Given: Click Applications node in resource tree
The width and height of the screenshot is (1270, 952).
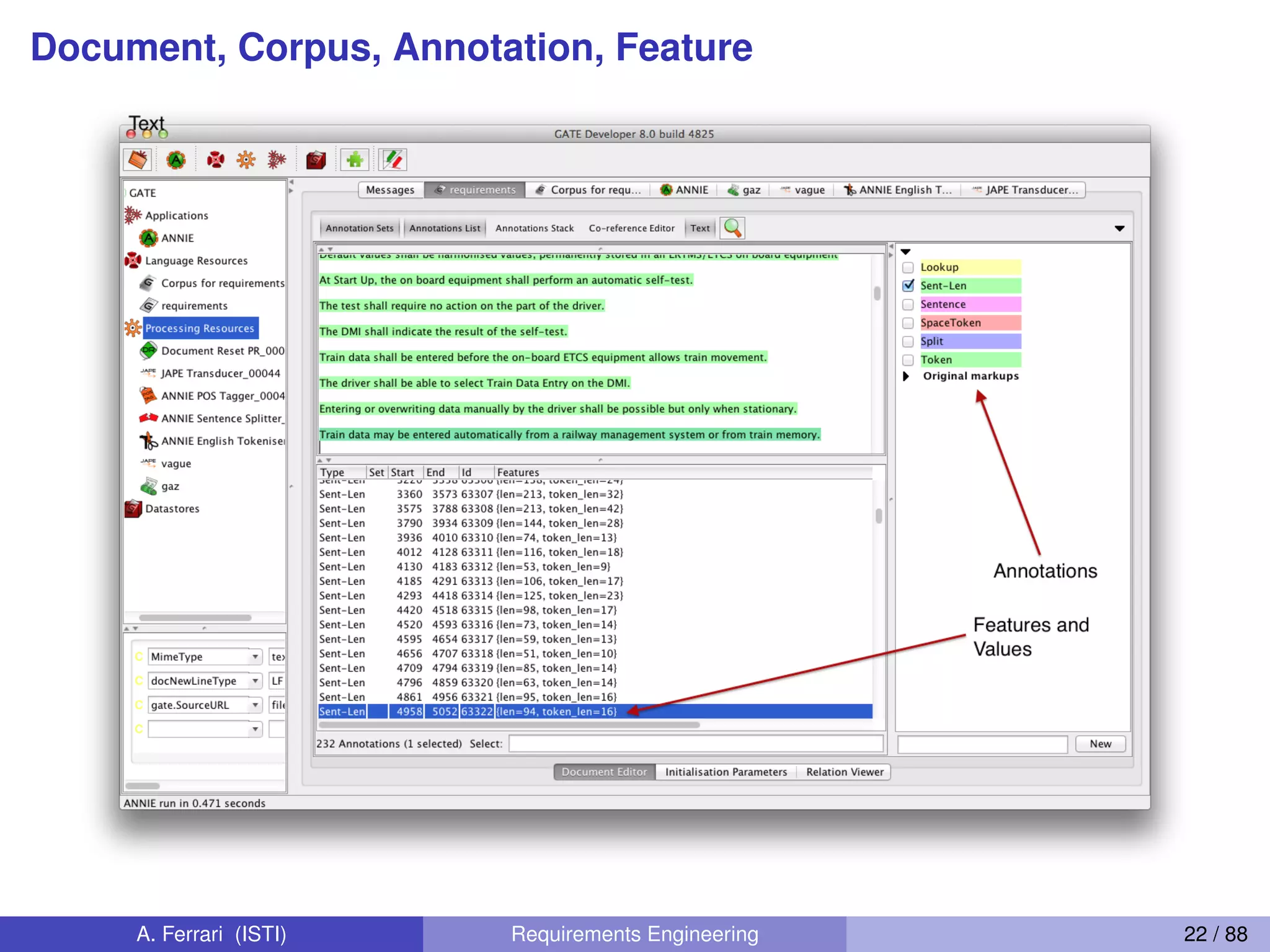Looking at the screenshot, I should pyautogui.click(x=176, y=216).
